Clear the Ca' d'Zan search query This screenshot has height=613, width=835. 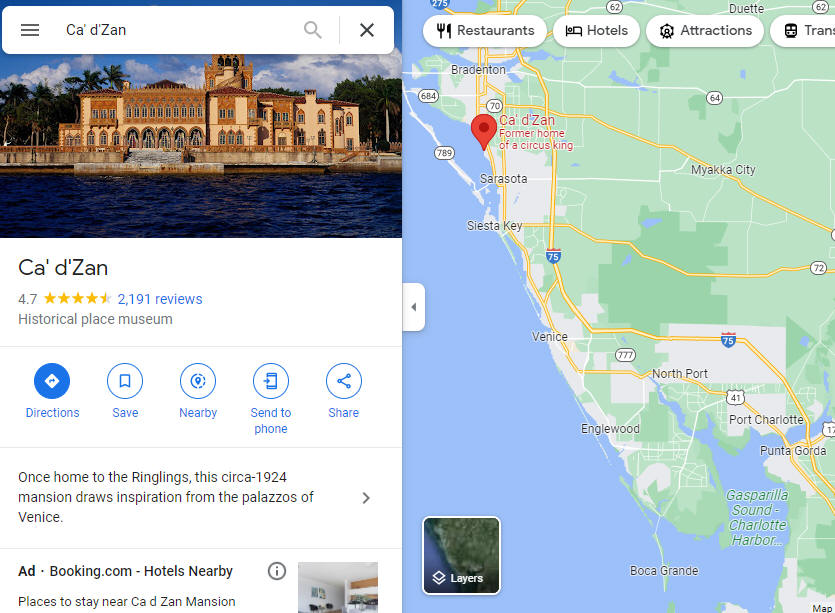pyautogui.click(x=367, y=30)
